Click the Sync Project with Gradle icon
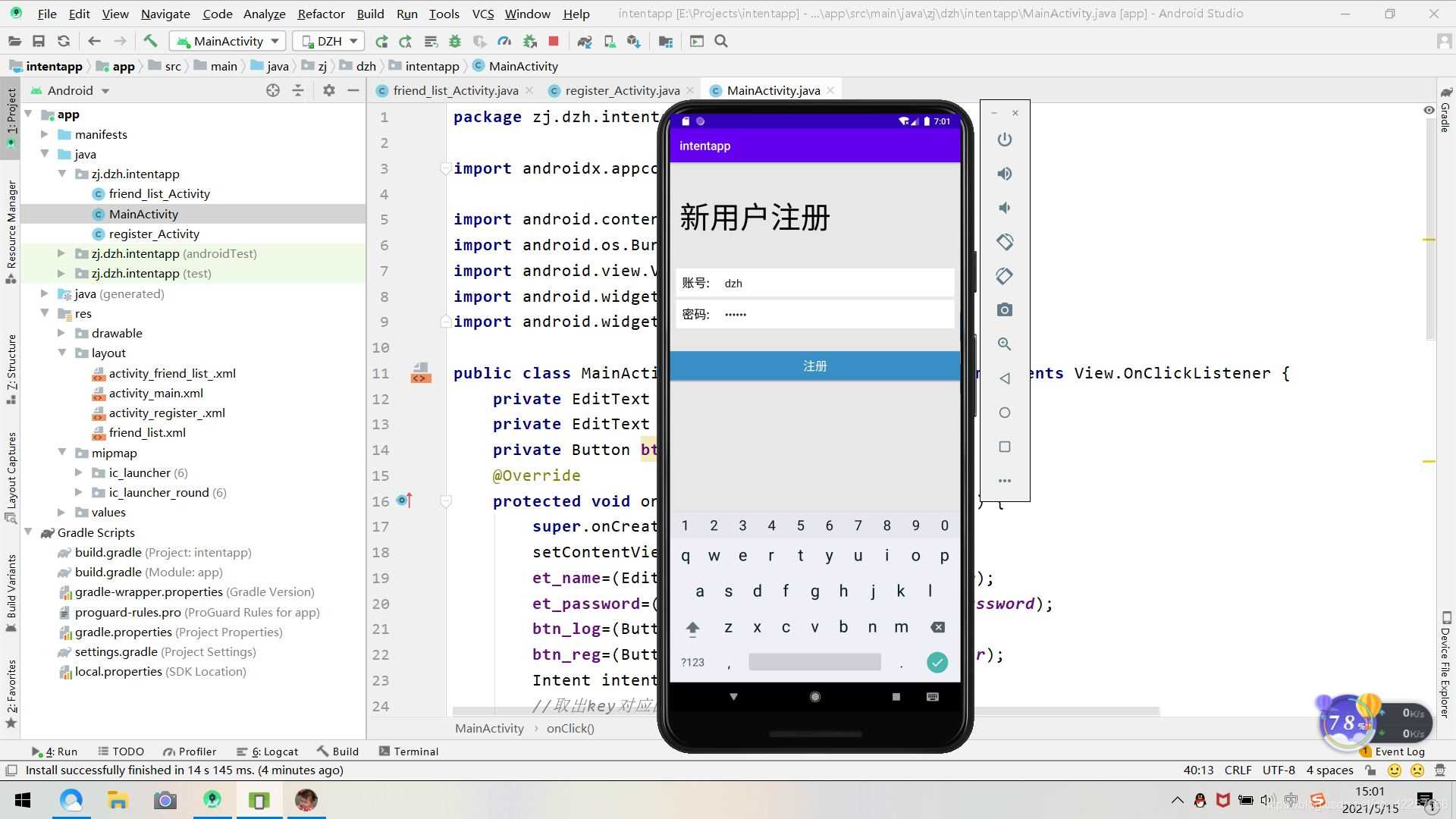 point(584,41)
